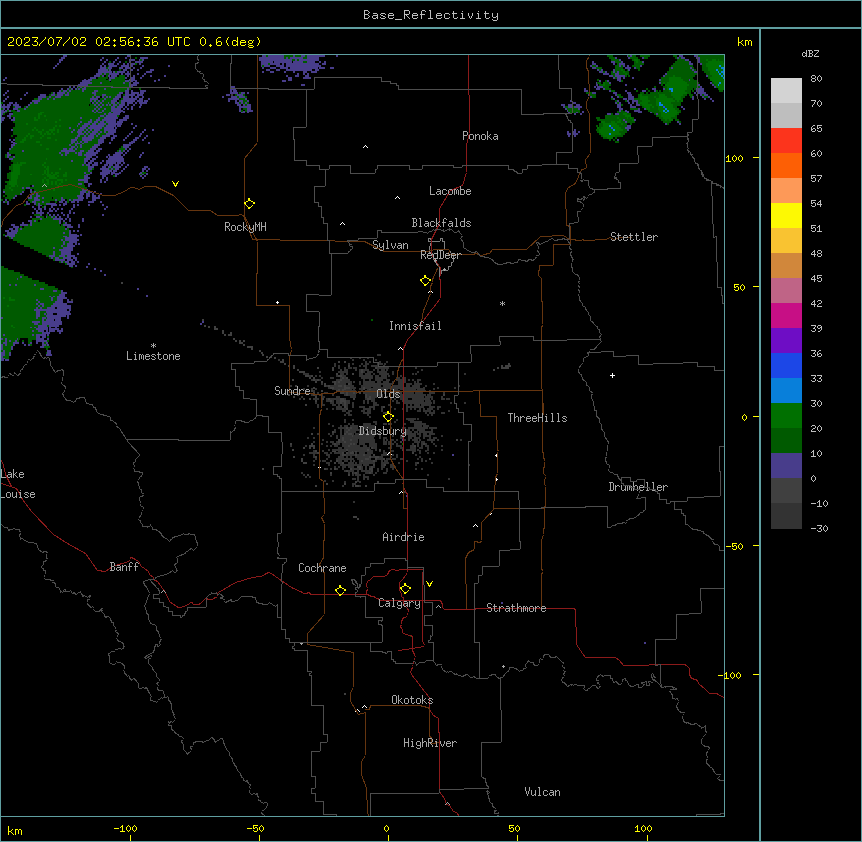Viewport: 862px width, 842px height.
Task: Click the white asterisk above Limestone label
Action: 153,345
